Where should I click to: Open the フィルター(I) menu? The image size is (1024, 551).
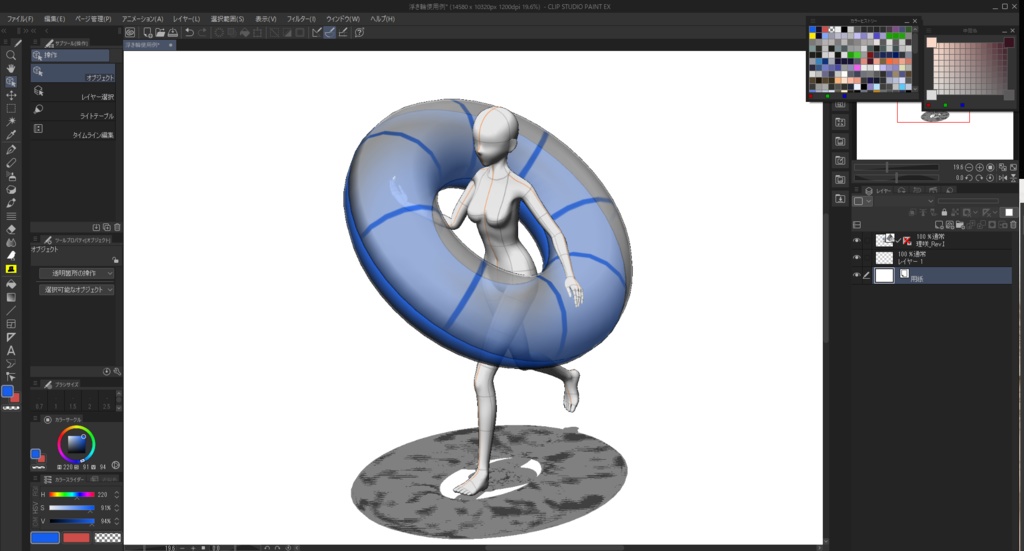(x=301, y=19)
